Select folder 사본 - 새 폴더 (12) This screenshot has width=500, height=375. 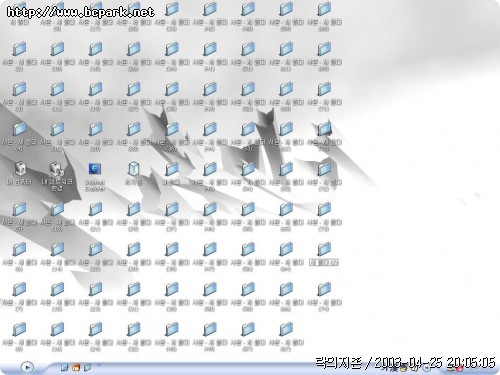(x=57, y=136)
